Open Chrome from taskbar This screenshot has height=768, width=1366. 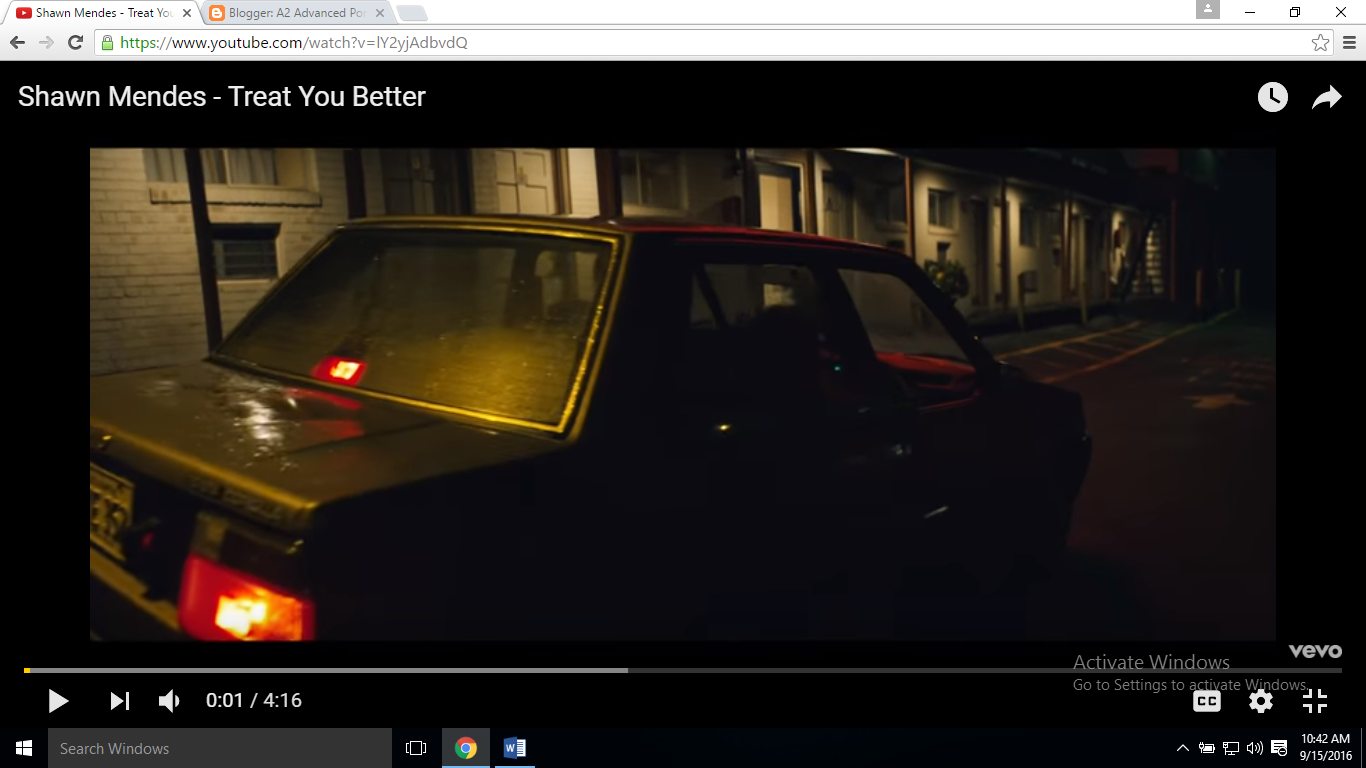(x=466, y=748)
